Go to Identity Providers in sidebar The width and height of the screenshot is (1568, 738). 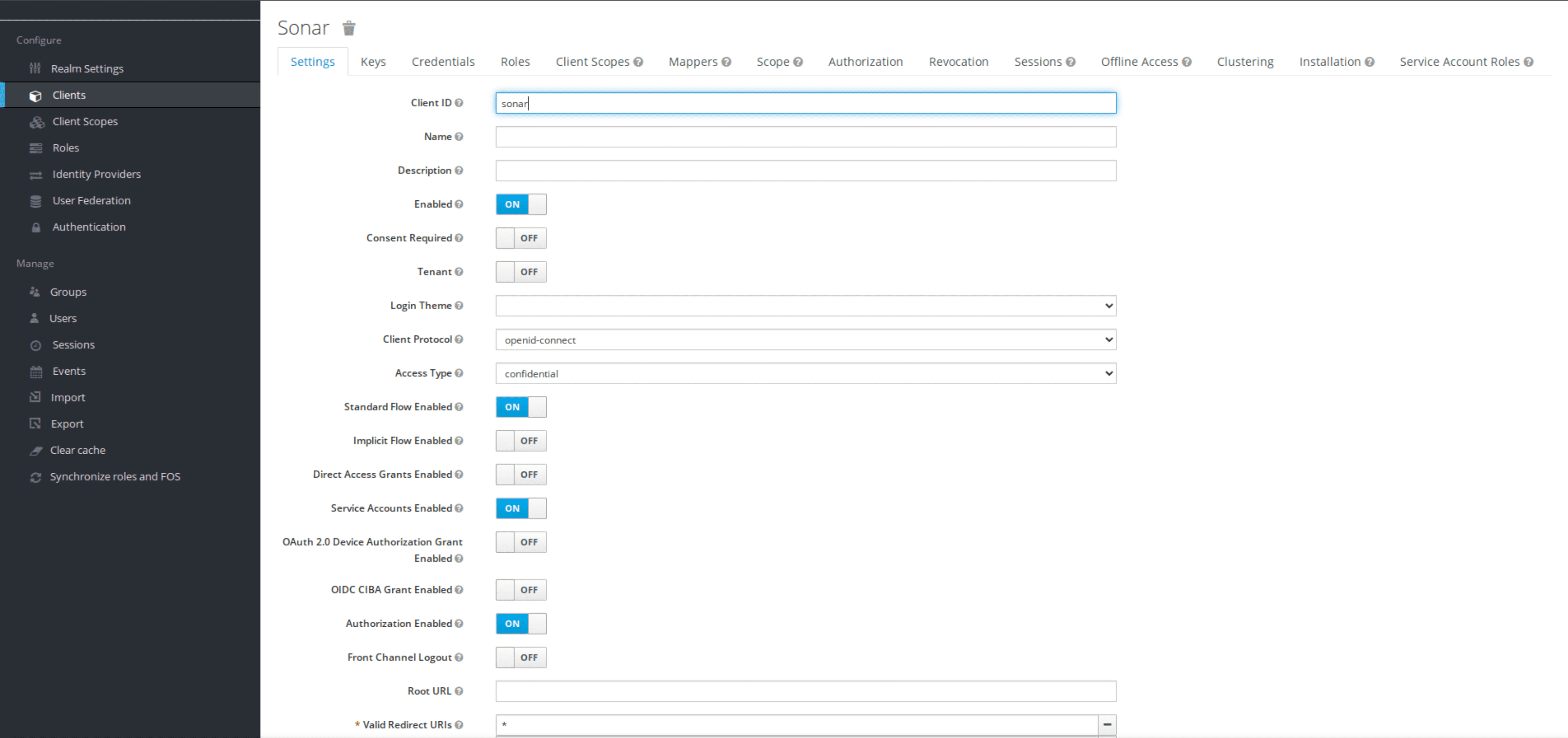click(x=96, y=174)
